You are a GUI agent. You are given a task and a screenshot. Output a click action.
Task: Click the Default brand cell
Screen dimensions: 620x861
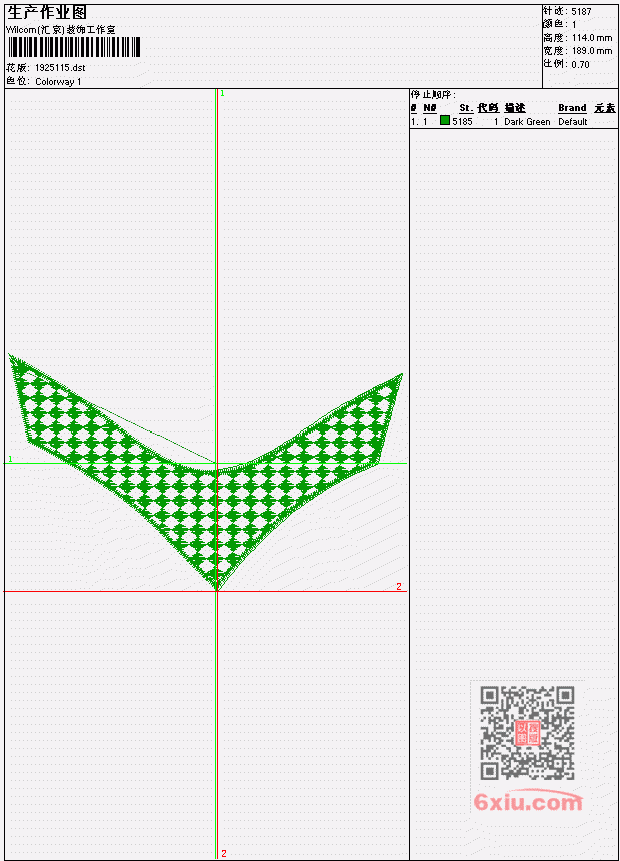coord(573,121)
